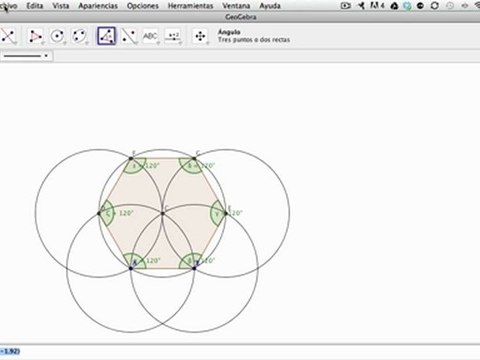Click the input bar at the bottom
Screen dimensions: 480x360
click(x=240, y=351)
